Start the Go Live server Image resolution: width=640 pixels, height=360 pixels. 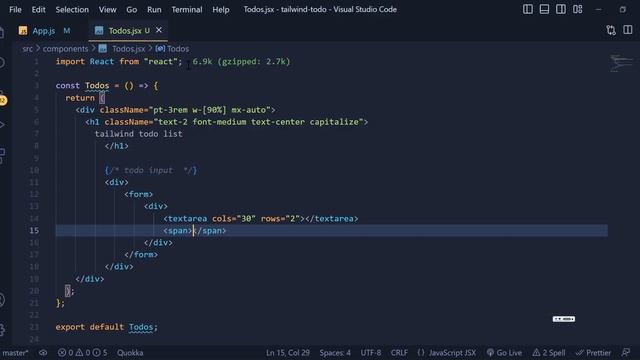[504, 353]
